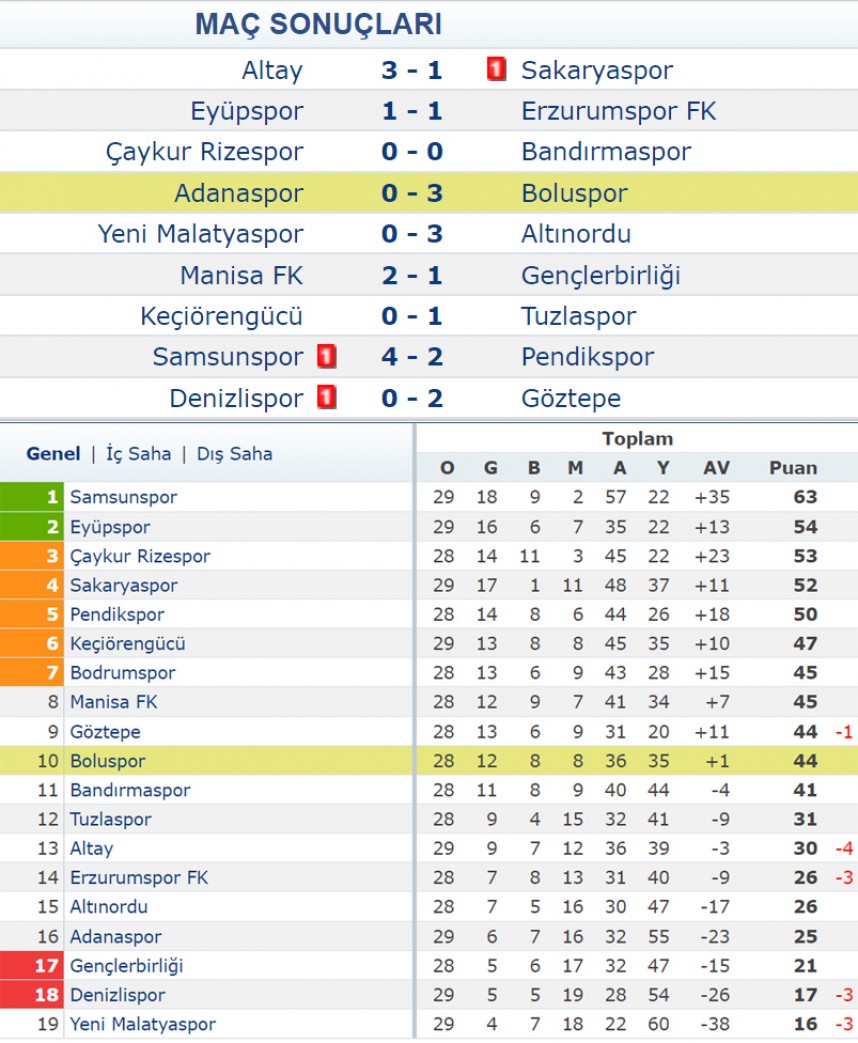Open the Adanaspor 0 - 3 Boluspor score

point(412,193)
